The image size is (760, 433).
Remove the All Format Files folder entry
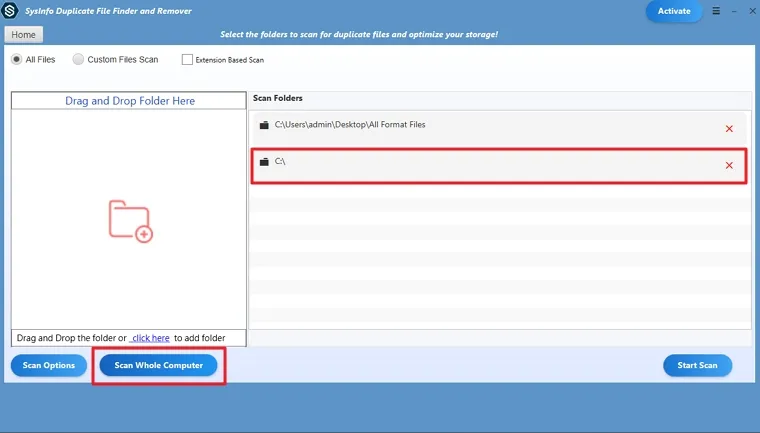729,128
